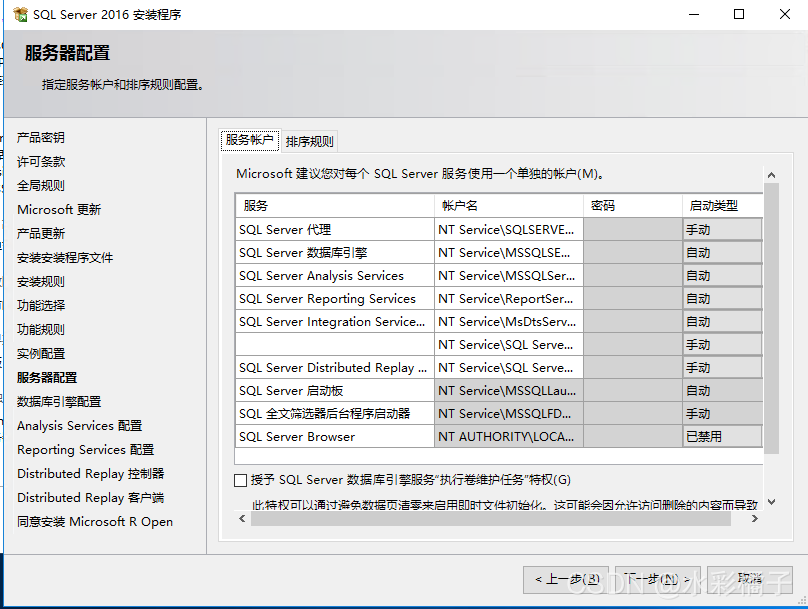Open startup type for SQL Server Analysis Services
The width and height of the screenshot is (808, 609).
click(x=722, y=276)
